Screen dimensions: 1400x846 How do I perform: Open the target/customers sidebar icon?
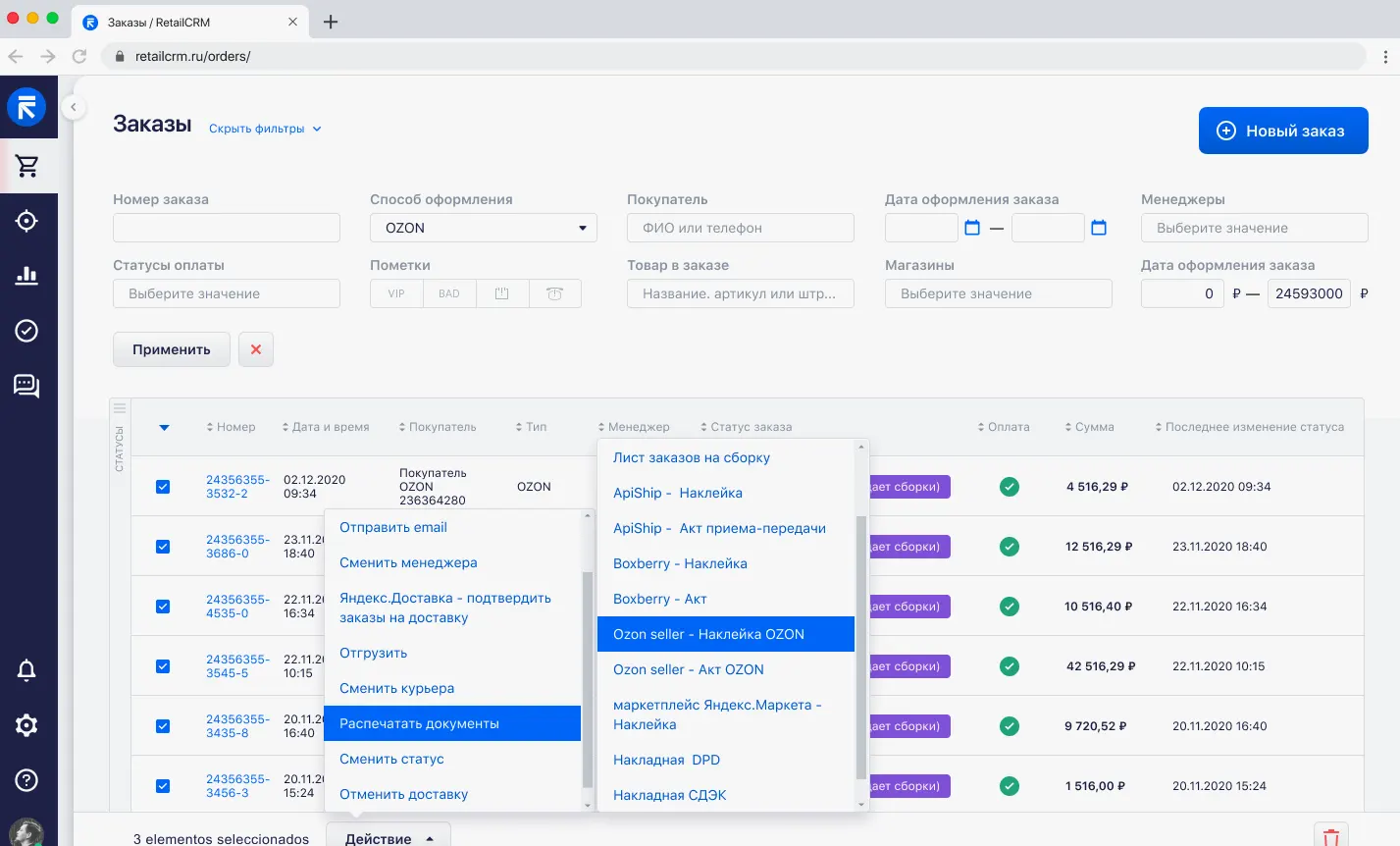[26, 221]
